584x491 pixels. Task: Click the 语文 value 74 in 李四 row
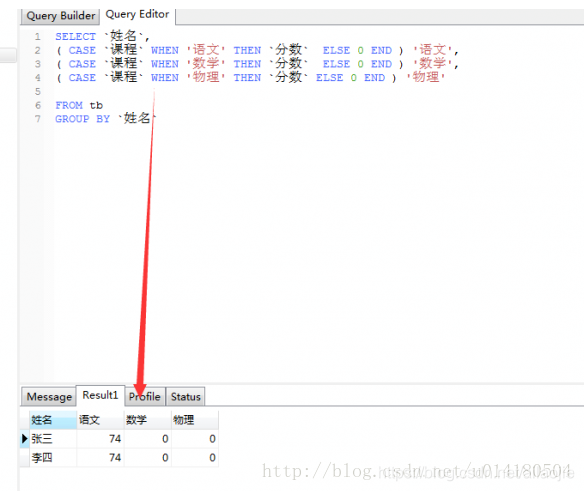pos(100,457)
